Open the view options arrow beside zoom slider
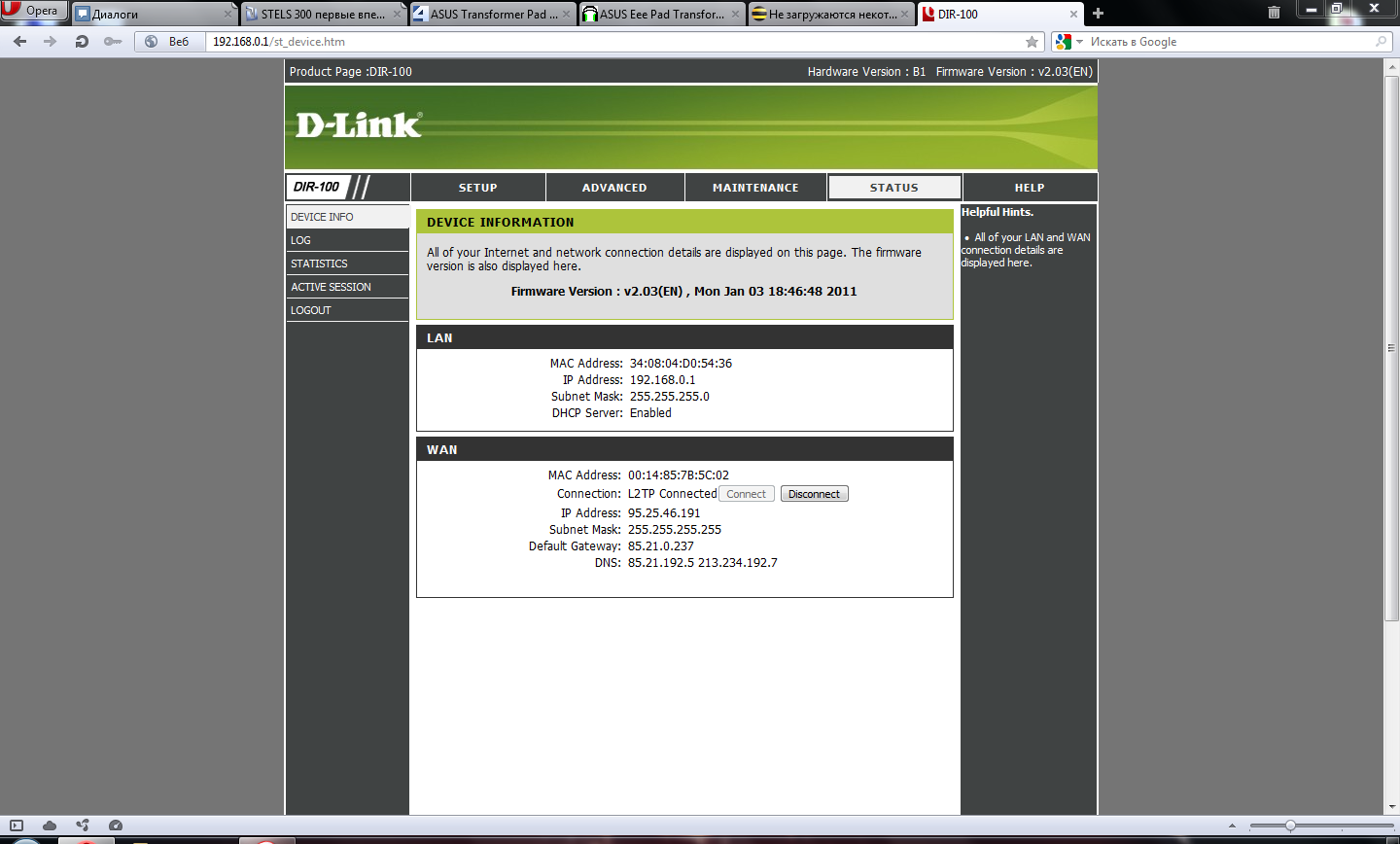 click(1235, 826)
